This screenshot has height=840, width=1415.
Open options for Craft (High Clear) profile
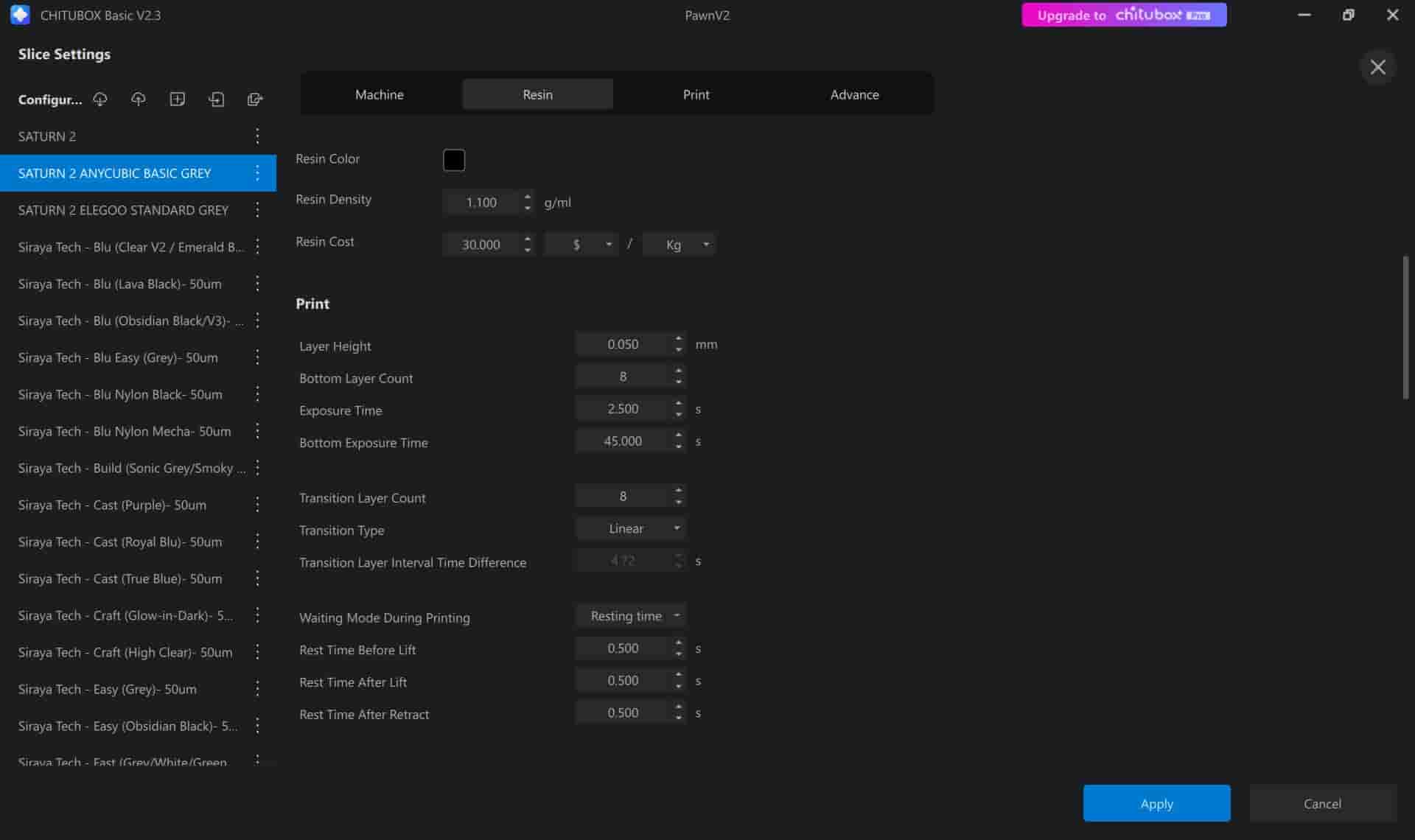point(257,652)
